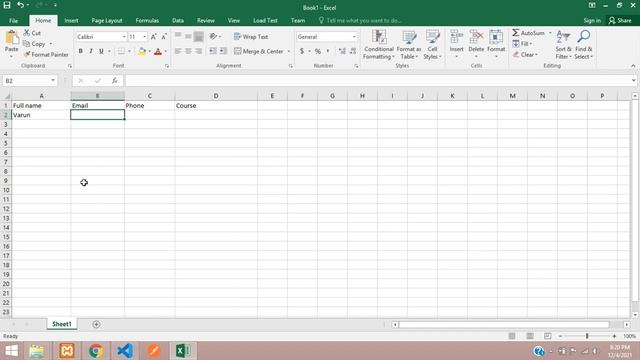640x360 pixels.
Task: Click the Paste clipboard icon
Action: [x=12, y=38]
